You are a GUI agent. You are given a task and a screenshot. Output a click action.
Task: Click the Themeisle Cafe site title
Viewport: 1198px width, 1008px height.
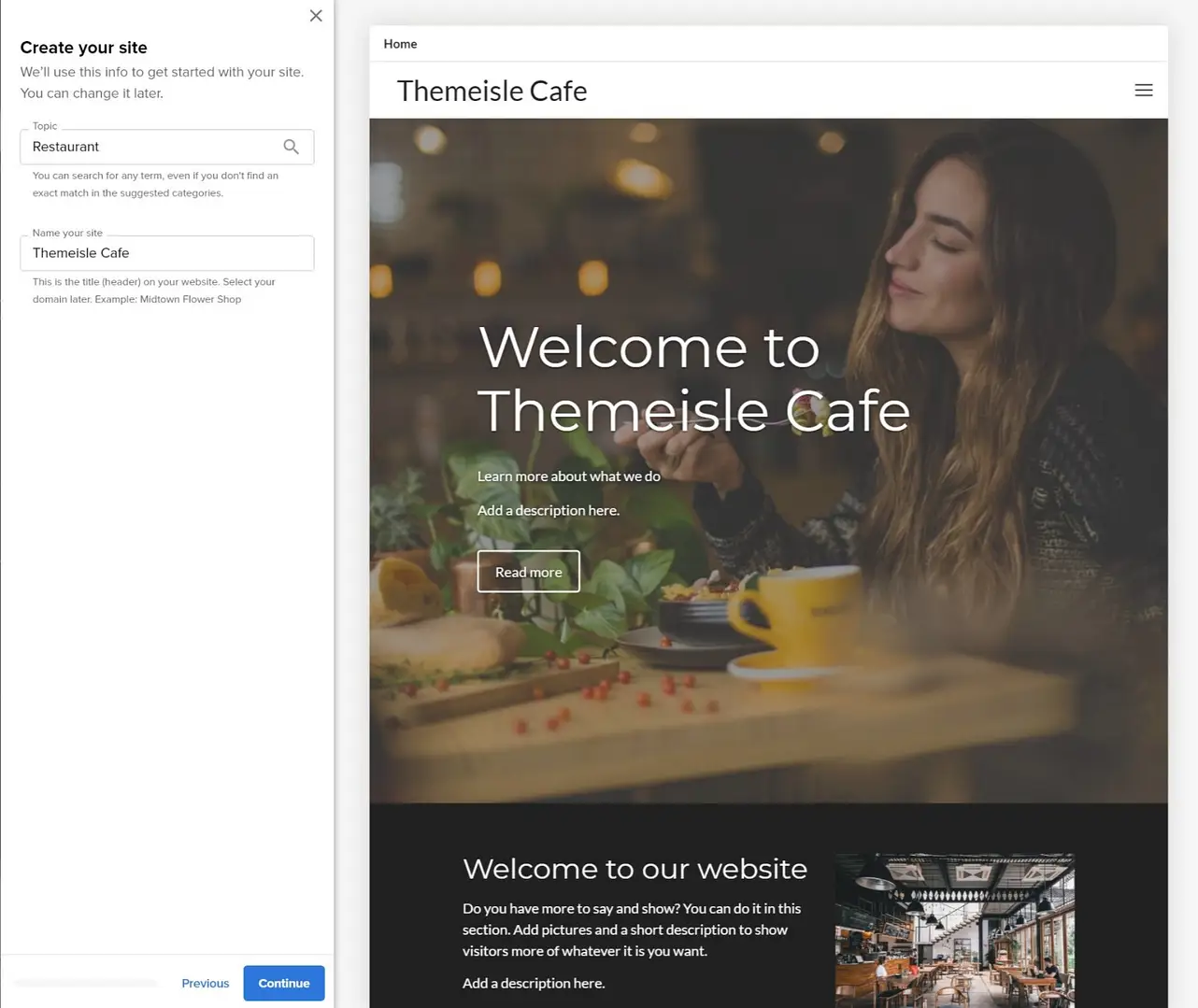pos(492,91)
